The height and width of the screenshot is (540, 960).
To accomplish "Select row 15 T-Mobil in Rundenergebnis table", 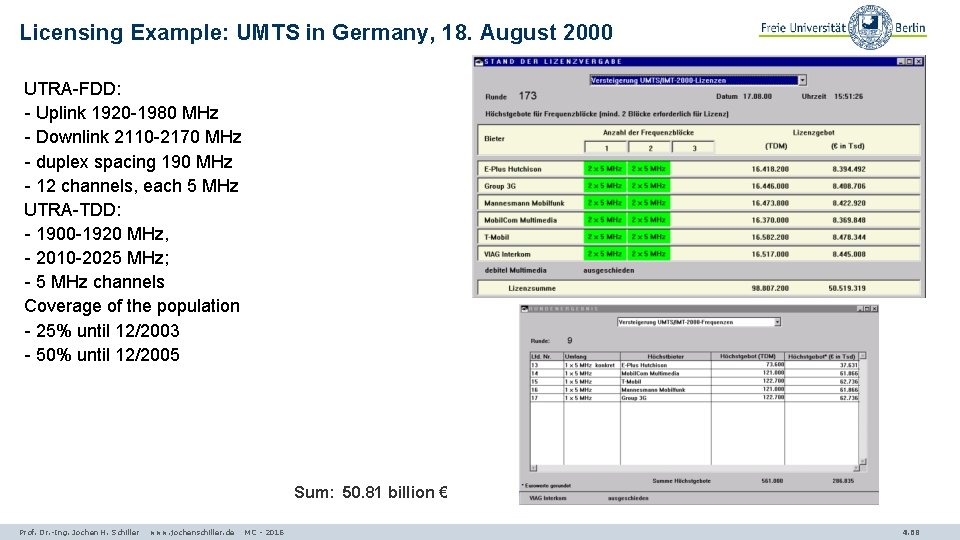I will click(x=694, y=381).
